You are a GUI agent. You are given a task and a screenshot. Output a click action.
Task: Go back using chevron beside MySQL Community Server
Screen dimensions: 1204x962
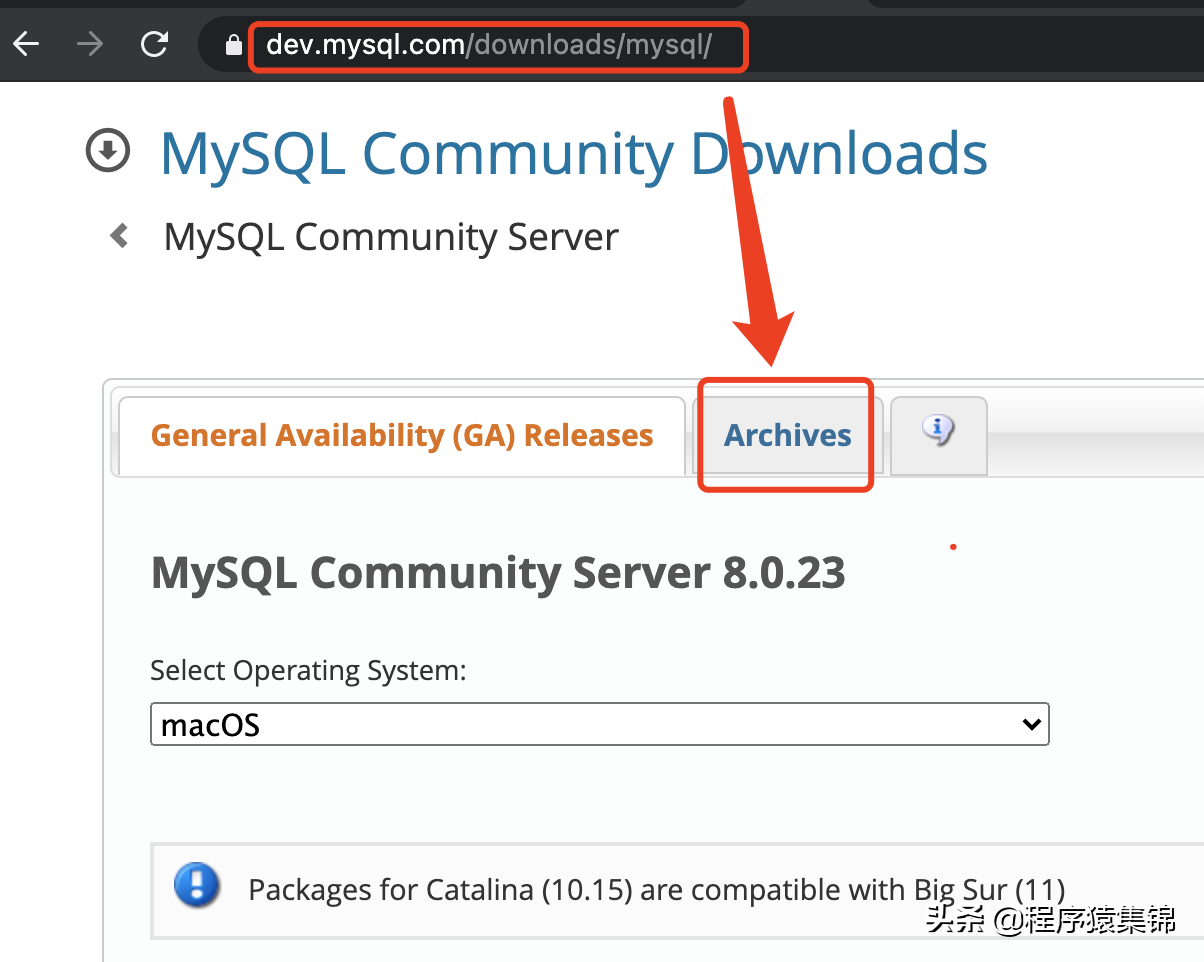point(120,236)
